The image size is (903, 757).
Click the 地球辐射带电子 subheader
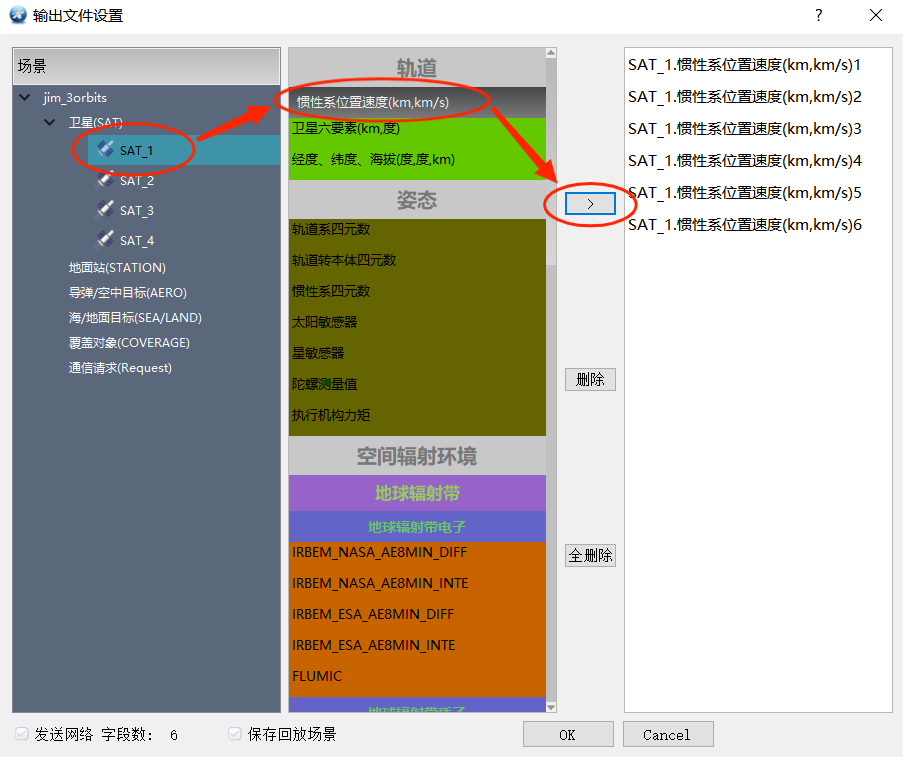click(417, 527)
